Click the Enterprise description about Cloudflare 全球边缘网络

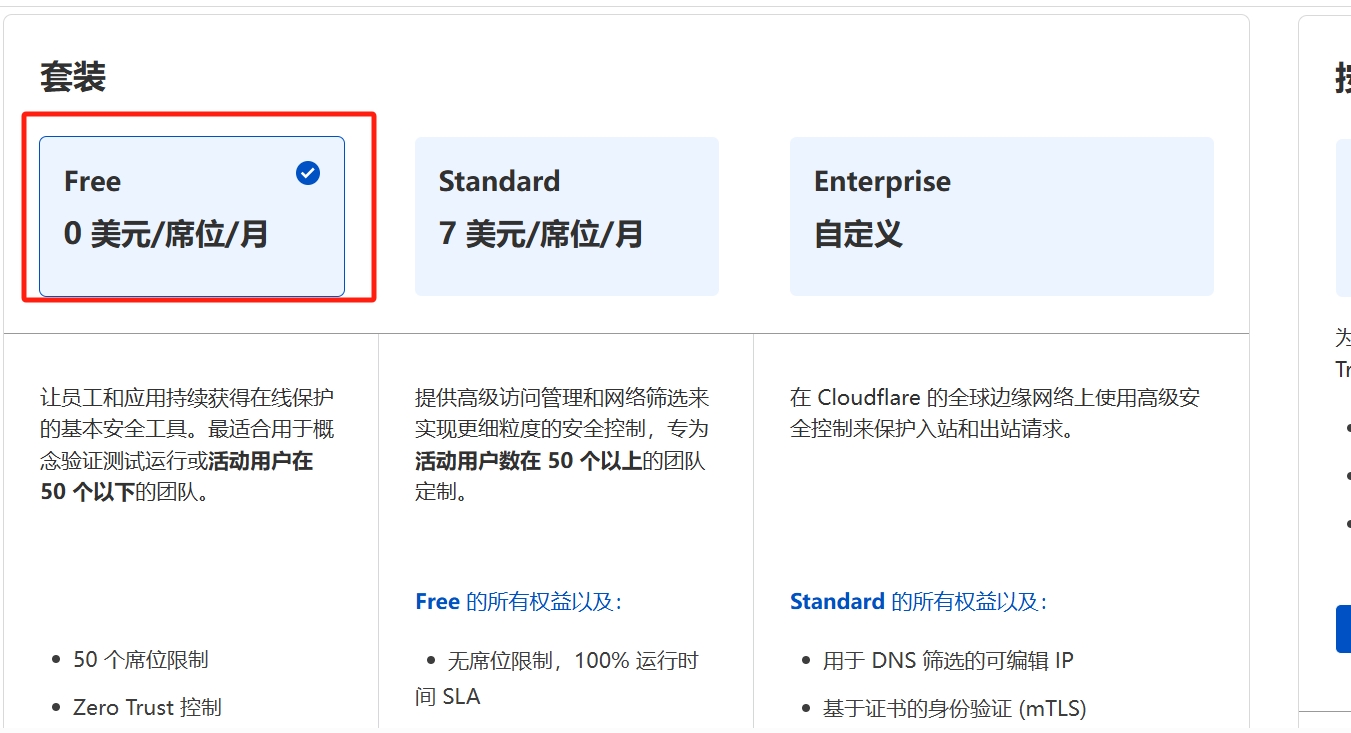pyautogui.click(x=995, y=413)
